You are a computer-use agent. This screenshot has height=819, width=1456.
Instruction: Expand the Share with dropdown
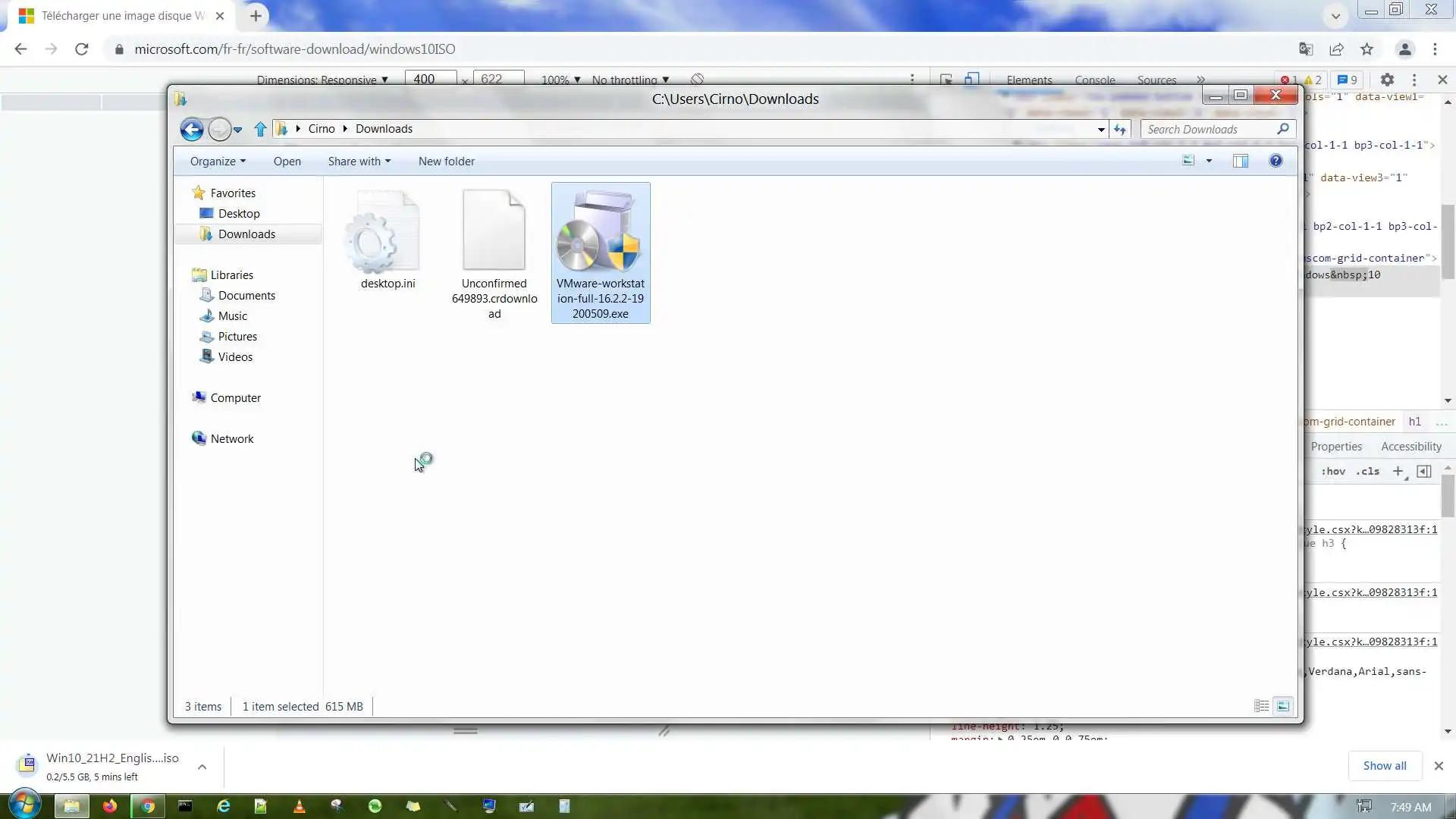pos(359,162)
